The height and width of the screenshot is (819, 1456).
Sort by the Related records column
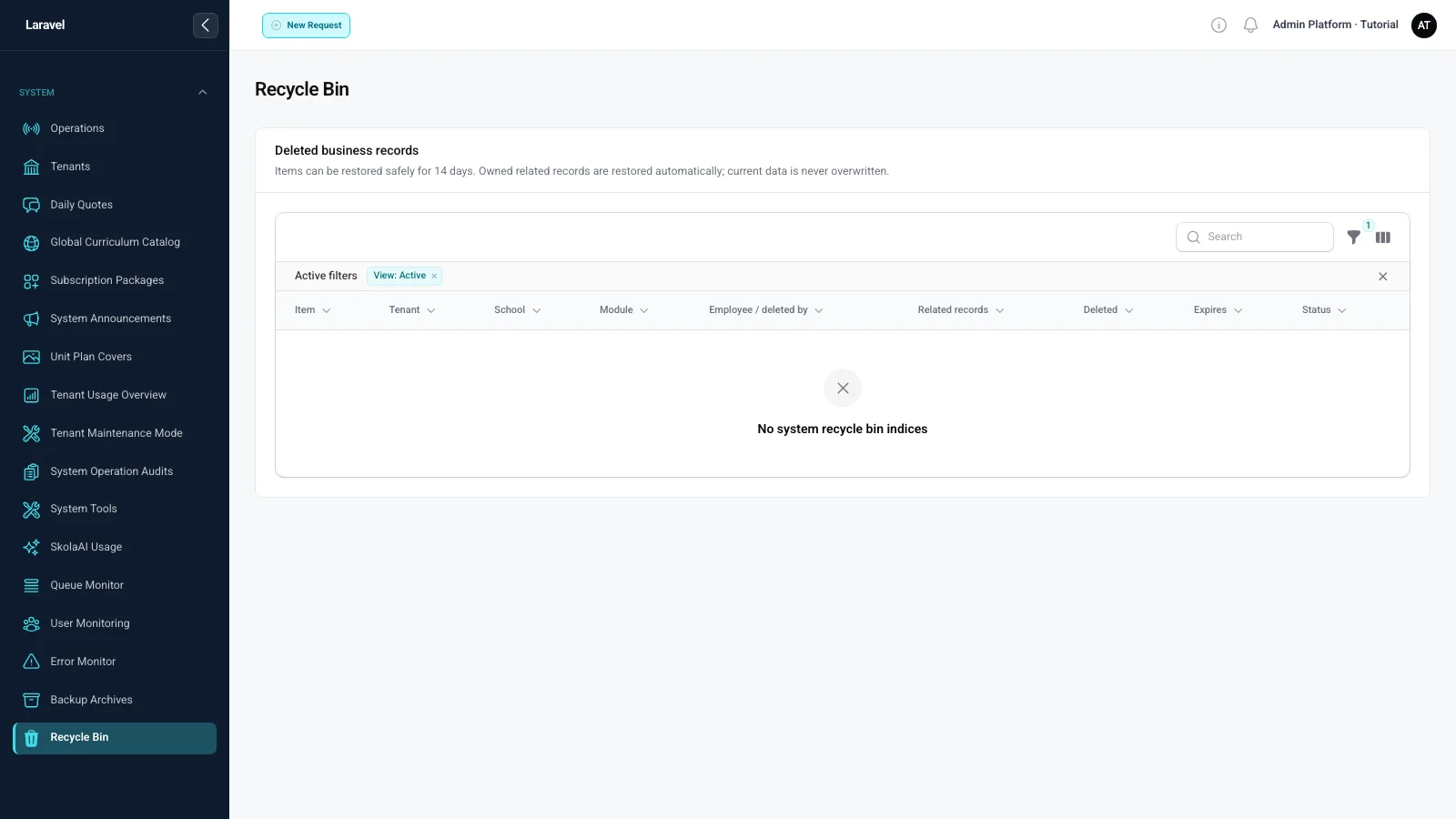pos(961,310)
